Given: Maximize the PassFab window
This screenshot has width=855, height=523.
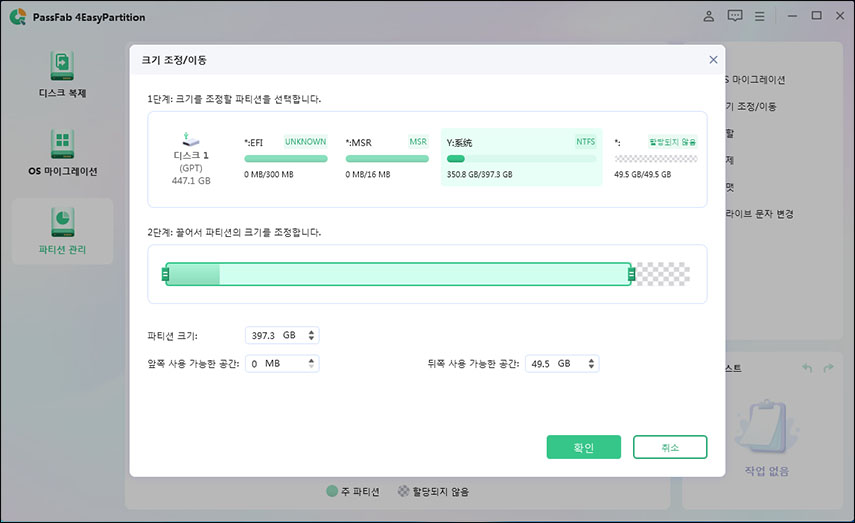Looking at the screenshot, I should click(x=816, y=16).
